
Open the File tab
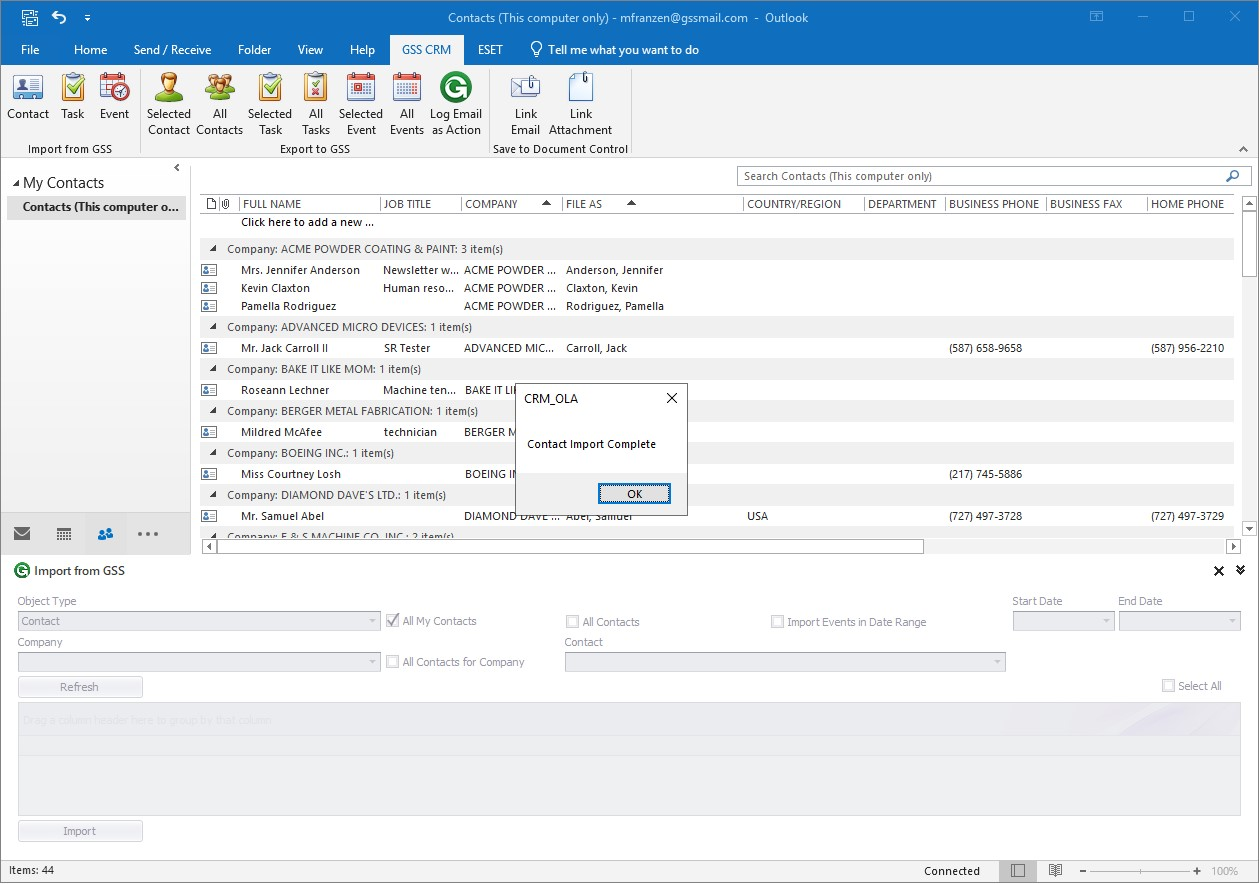pos(30,49)
